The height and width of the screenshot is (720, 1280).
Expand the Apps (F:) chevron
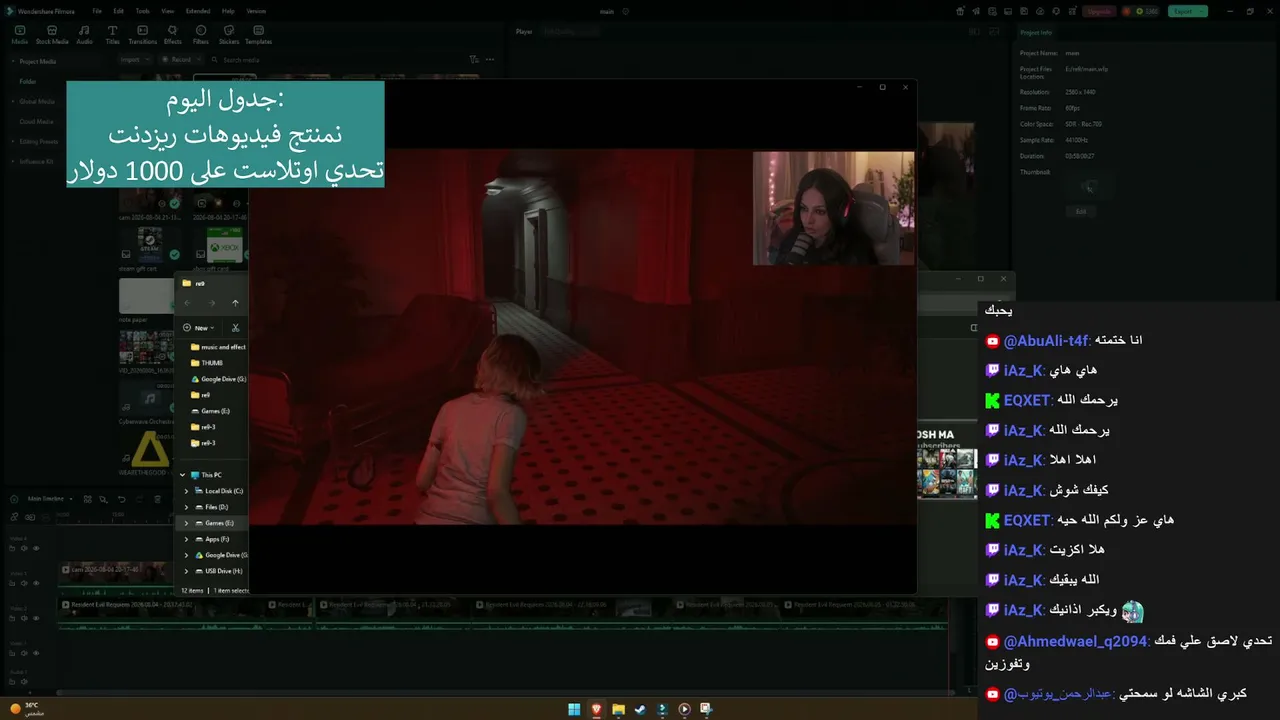[x=186, y=539]
